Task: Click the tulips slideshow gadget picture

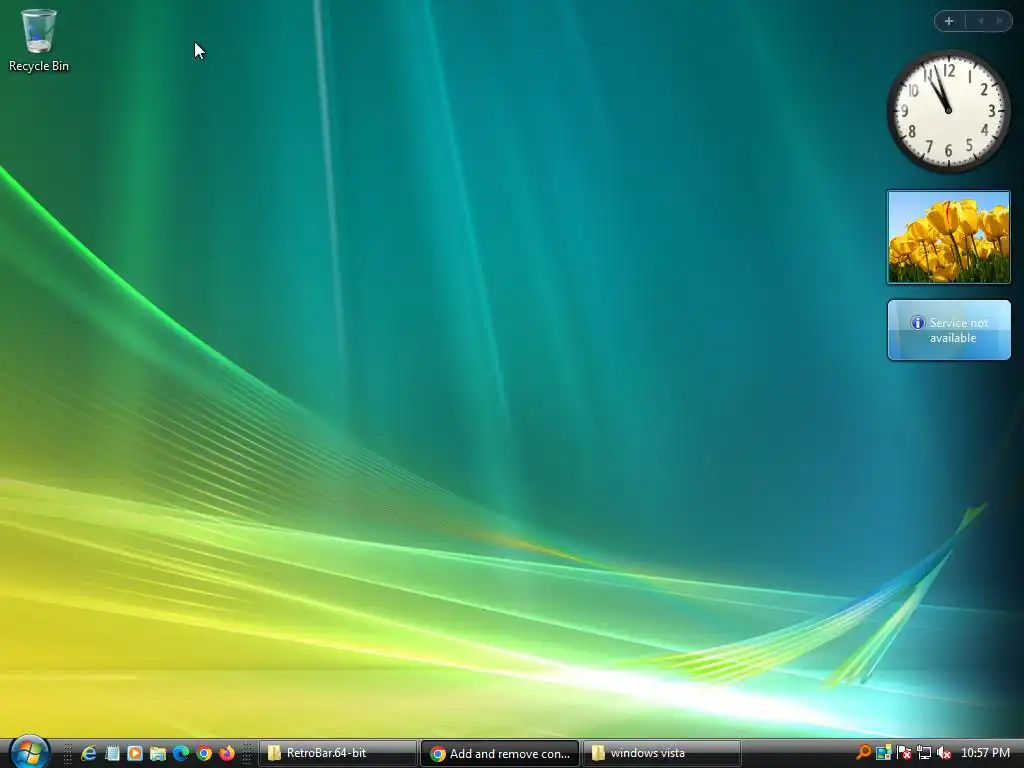Action: pos(948,237)
